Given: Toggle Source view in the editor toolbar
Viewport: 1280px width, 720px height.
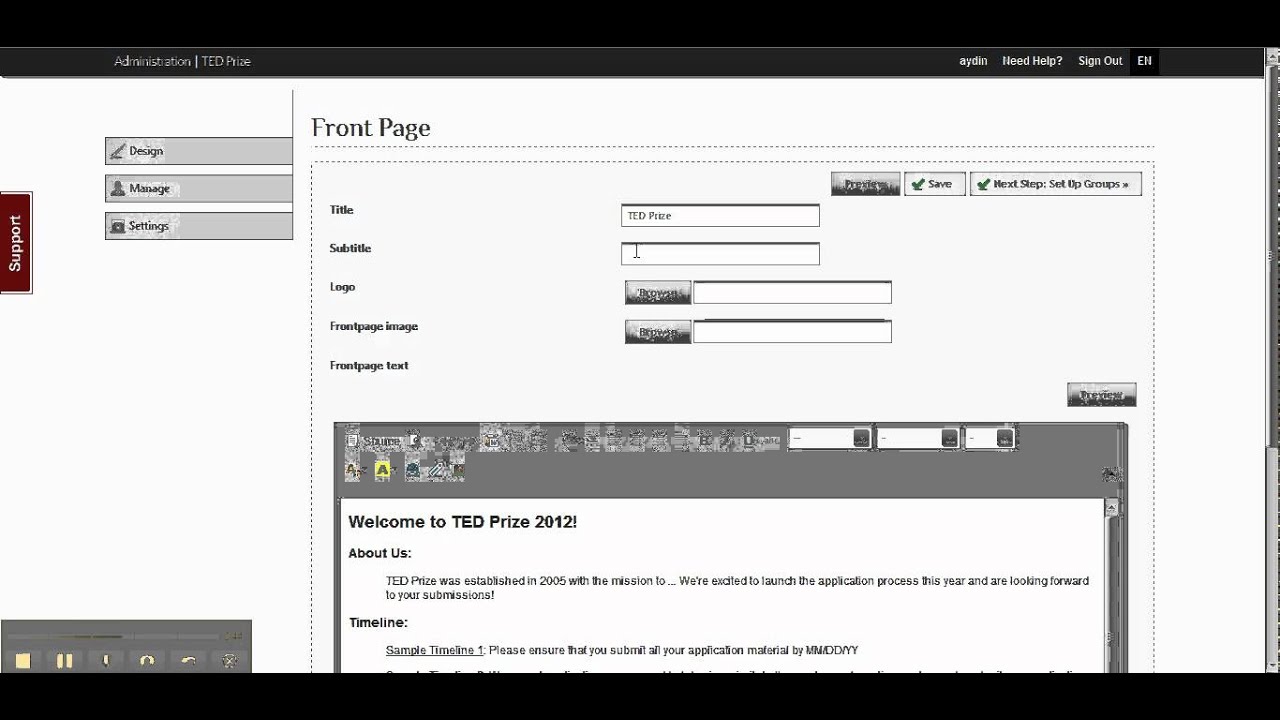Looking at the screenshot, I should click(373, 441).
